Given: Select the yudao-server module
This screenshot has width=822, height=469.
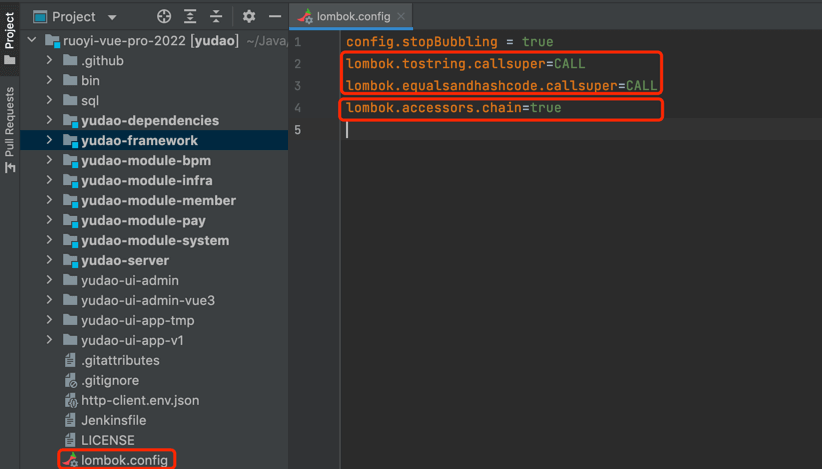Looking at the screenshot, I should (124, 260).
